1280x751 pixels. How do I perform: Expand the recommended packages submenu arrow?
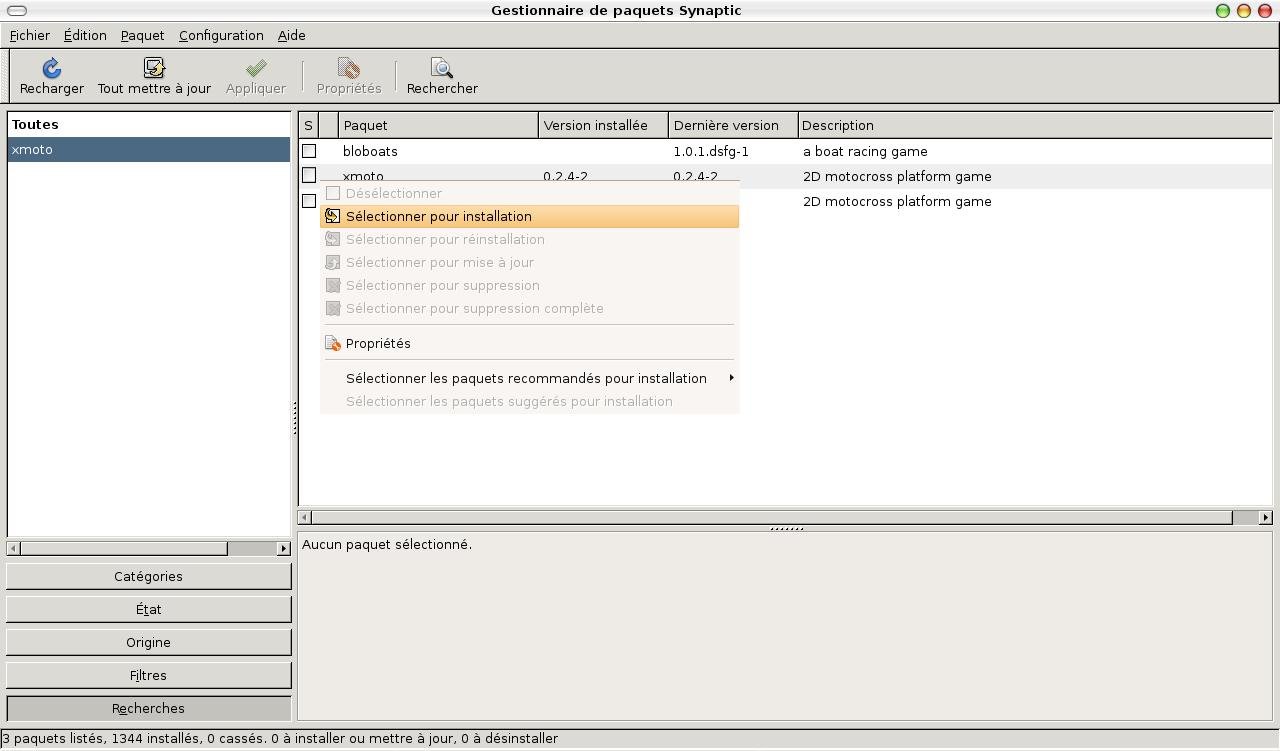[731, 378]
